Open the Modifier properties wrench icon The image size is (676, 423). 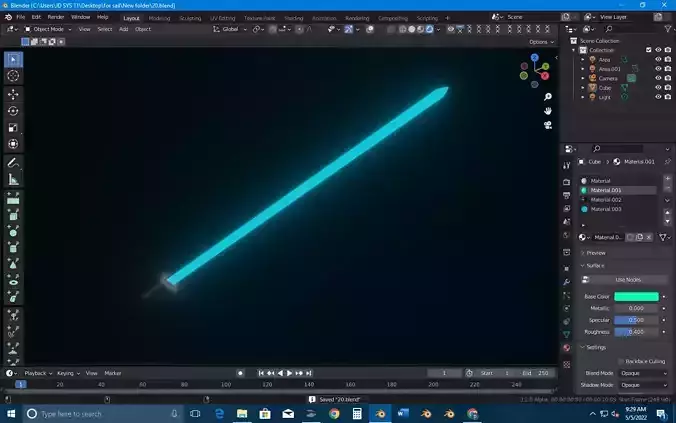point(566,282)
